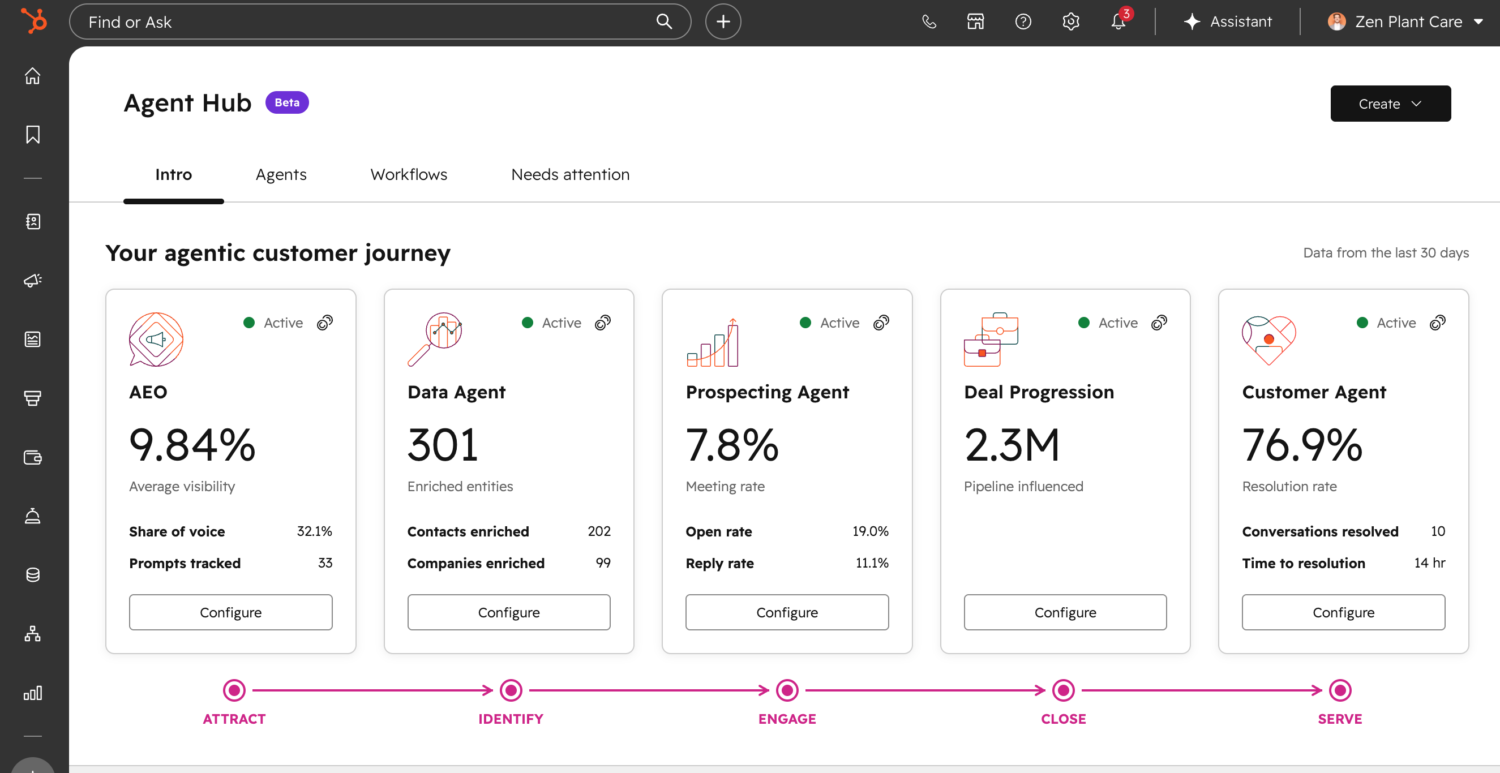Click the ENGAGE journey stage marker
Image resolution: width=1500 pixels, height=773 pixels.
coord(787,690)
